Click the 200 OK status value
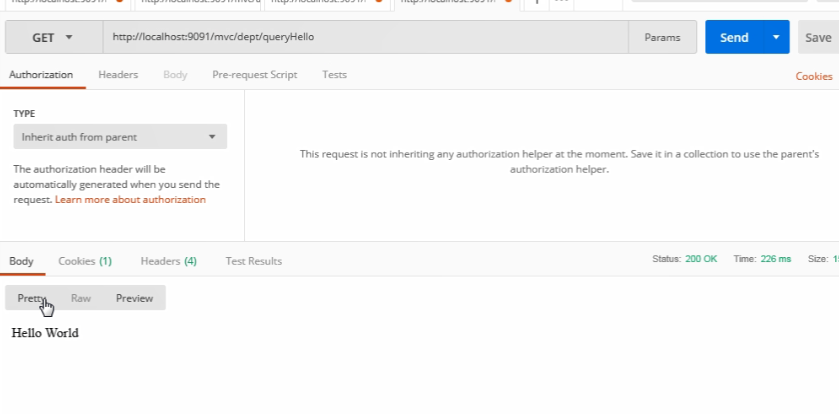This screenshot has height=414, width=839. pyautogui.click(x=701, y=259)
